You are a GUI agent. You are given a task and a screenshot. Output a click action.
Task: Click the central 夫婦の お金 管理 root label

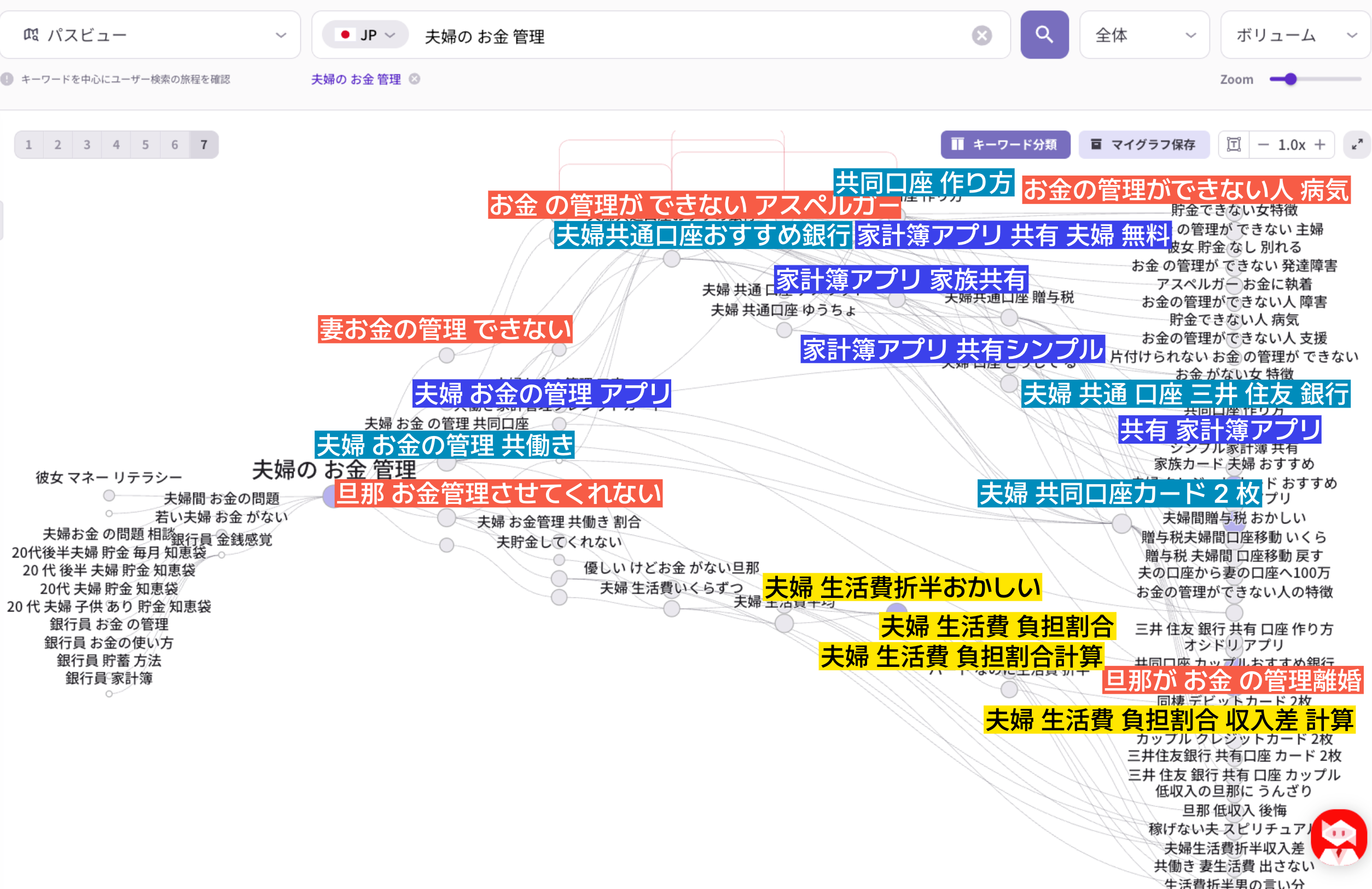(x=334, y=470)
